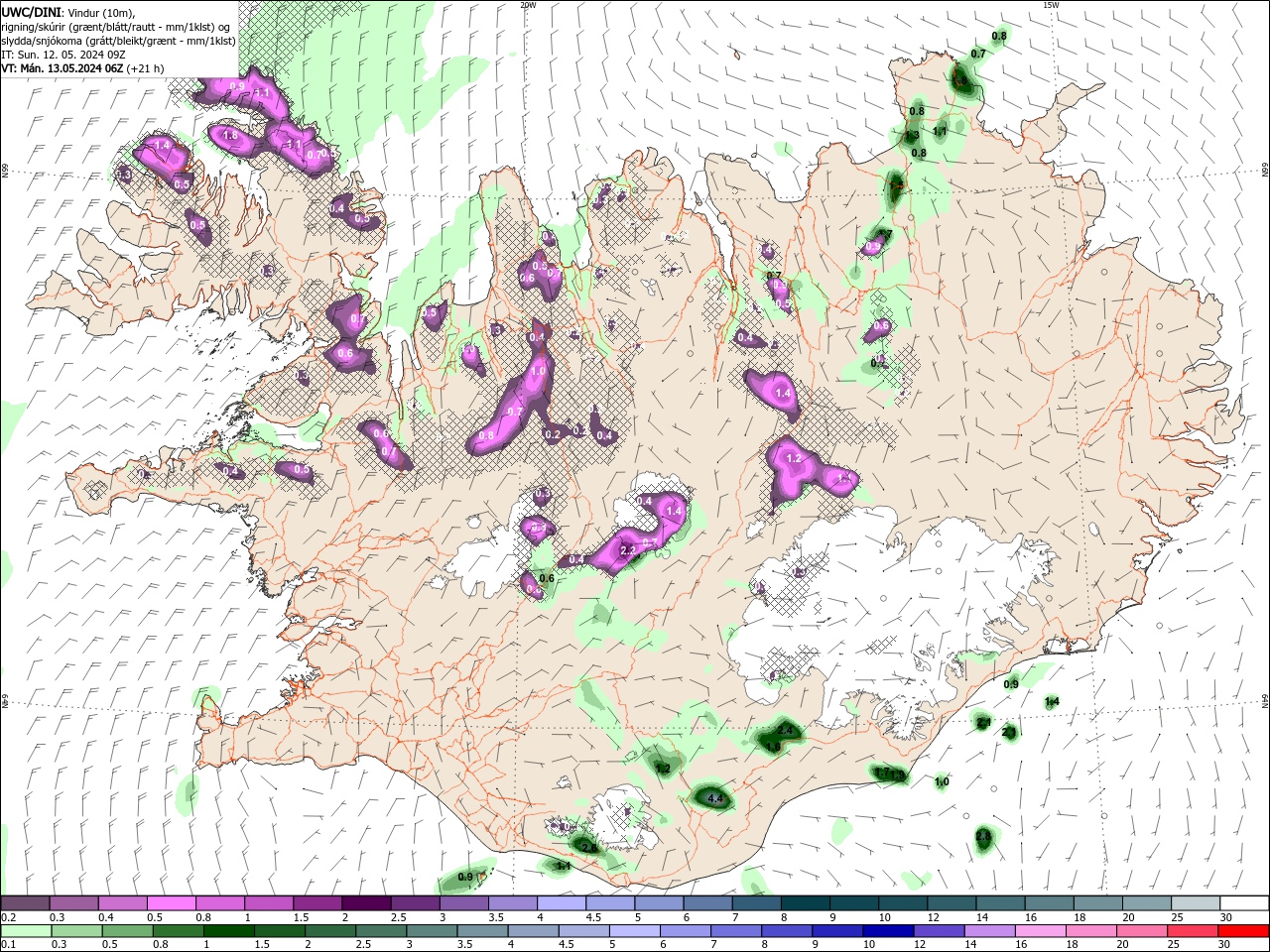Click the 15W longitude label
Viewport: 1270px width, 952px height.
click(1051, 5)
